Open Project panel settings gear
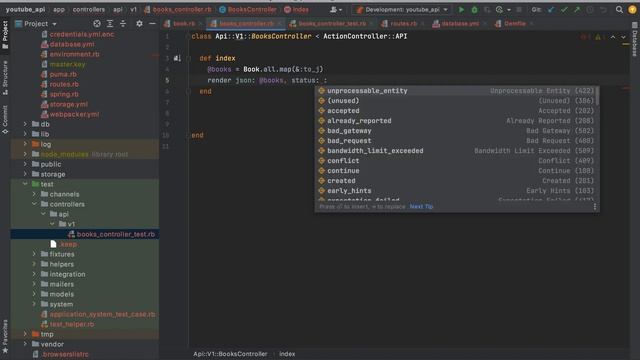This screenshot has width=640, height=360. [x=139, y=24]
